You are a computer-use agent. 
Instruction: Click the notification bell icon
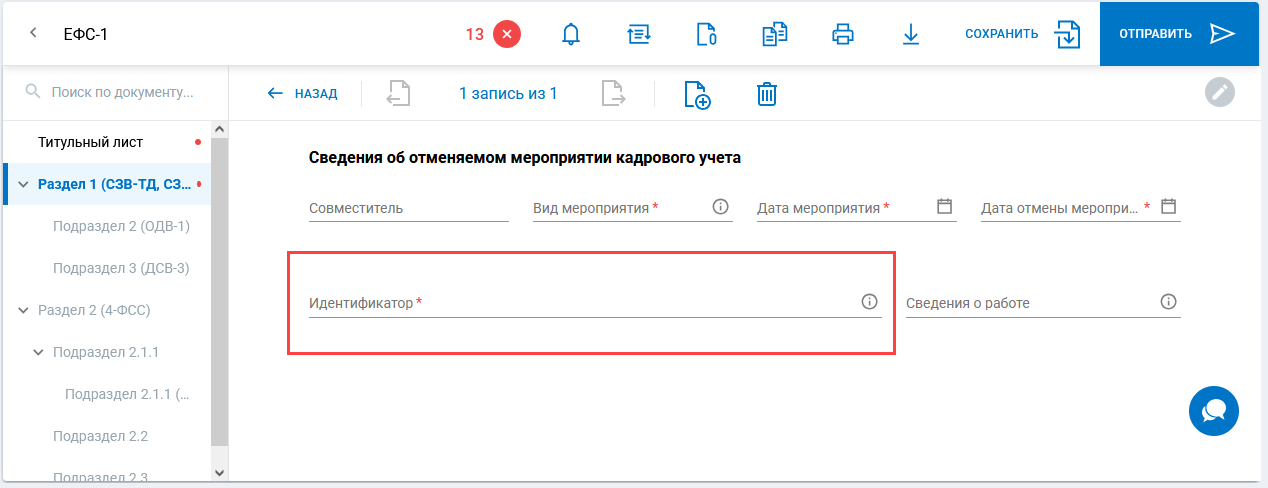(x=571, y=34)
